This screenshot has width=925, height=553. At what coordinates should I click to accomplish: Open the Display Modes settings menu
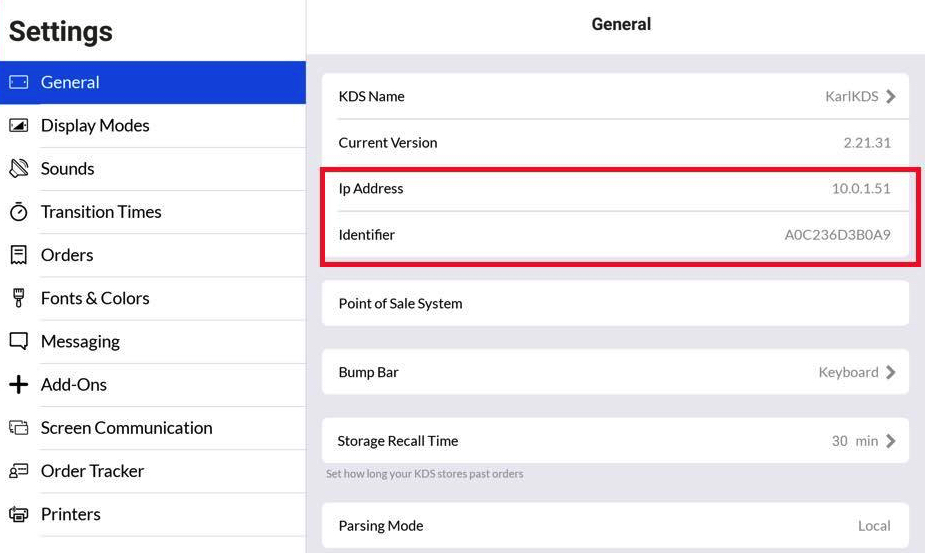point(95,126)
